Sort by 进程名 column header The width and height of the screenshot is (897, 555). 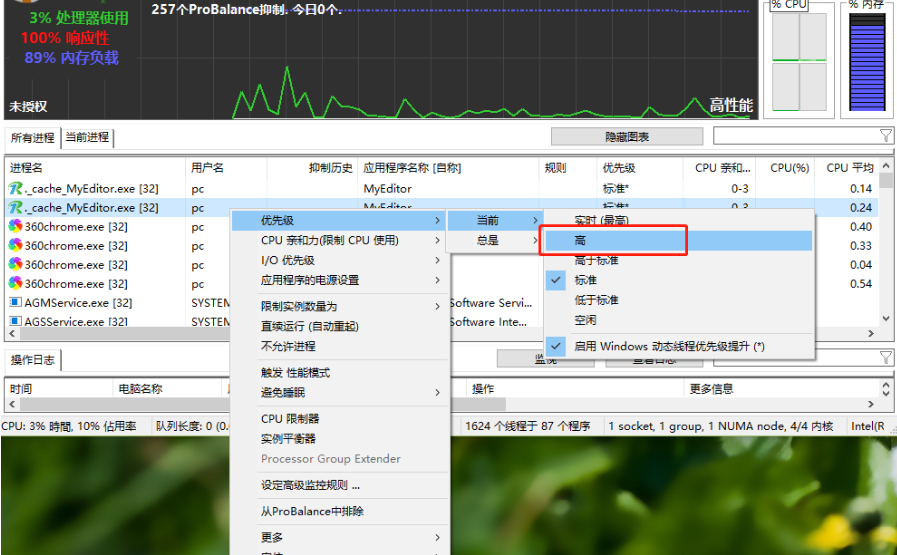pyautogui.click(x=95, y=168)
